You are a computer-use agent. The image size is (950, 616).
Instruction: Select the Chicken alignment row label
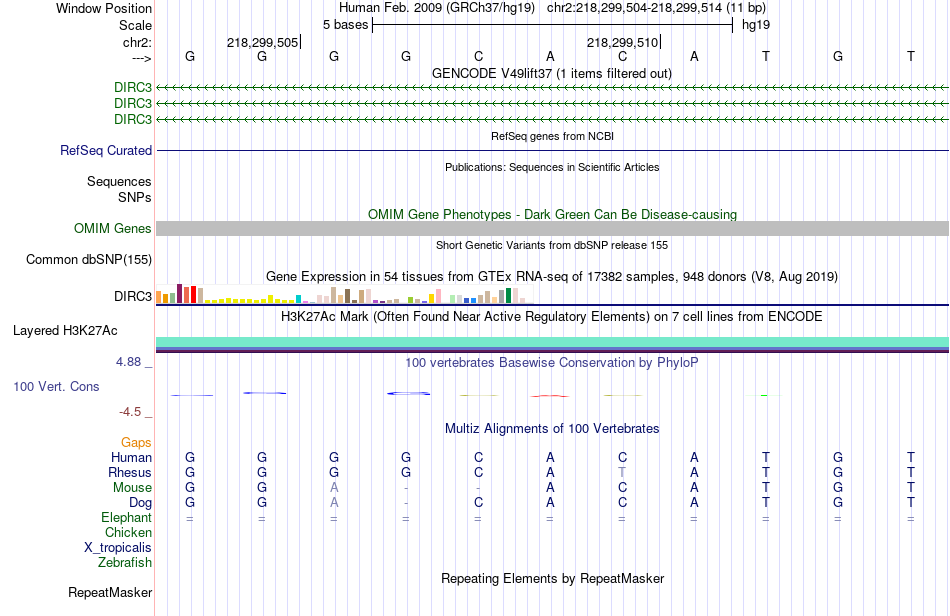tap(128, 532)
